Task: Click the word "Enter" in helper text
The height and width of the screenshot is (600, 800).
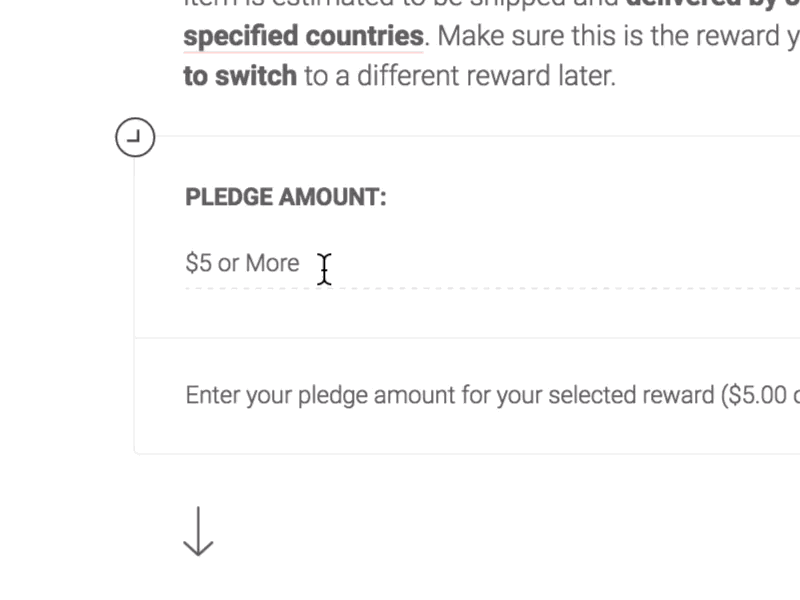Action: [212, 395]
